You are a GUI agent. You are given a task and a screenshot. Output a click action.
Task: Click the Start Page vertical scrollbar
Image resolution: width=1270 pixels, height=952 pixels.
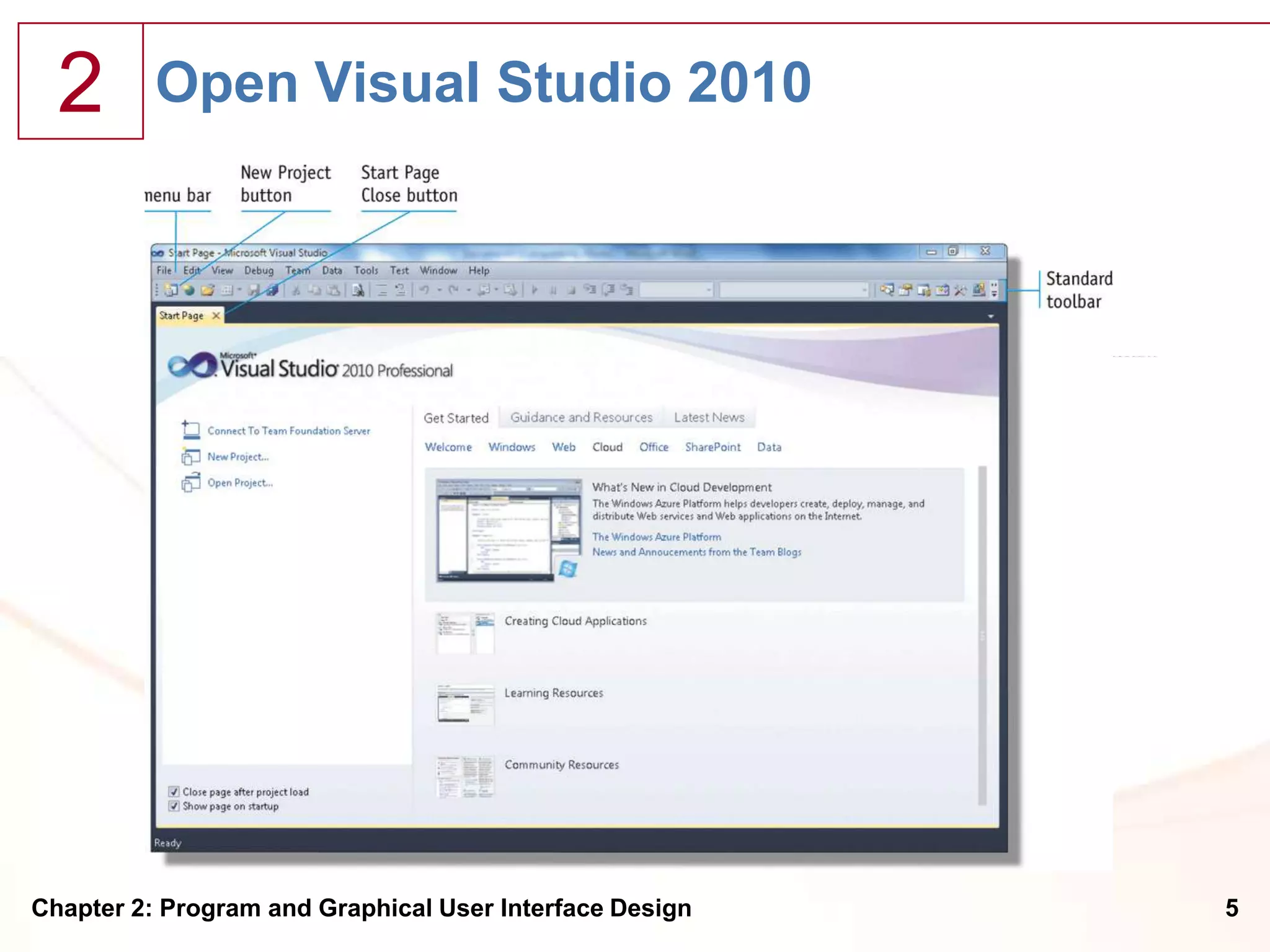point(982,635)
